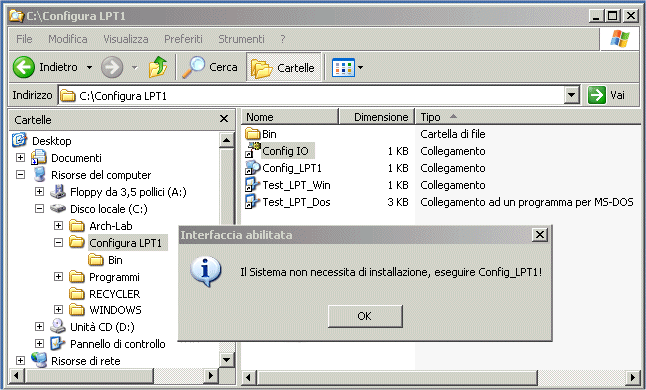This screenshot has height=390, width=646.
Task: Expand the Floppy da 3,5 pollici node
Action: (39, 191)
